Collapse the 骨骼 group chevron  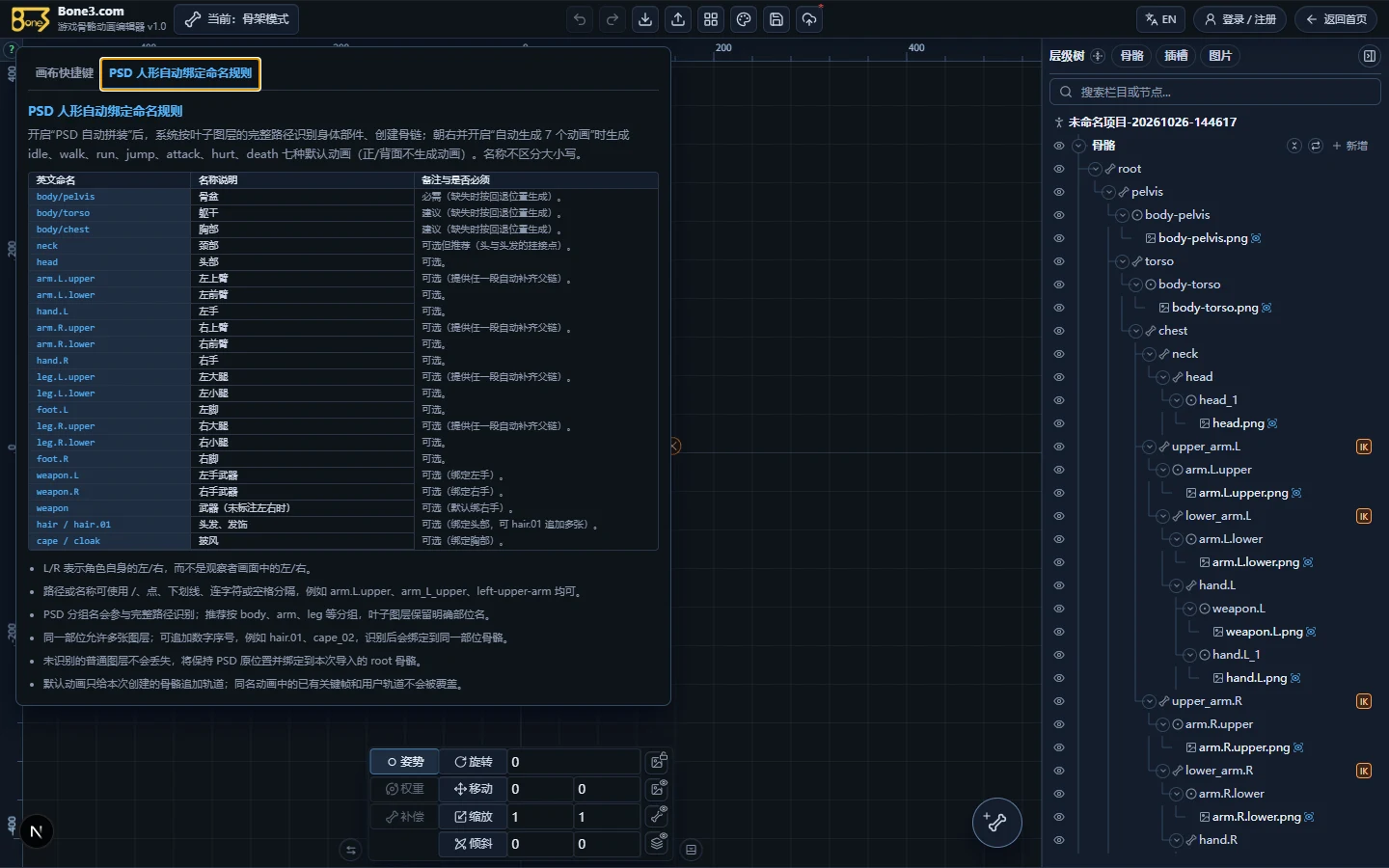pyautogui.click(x=1078, y=146)
